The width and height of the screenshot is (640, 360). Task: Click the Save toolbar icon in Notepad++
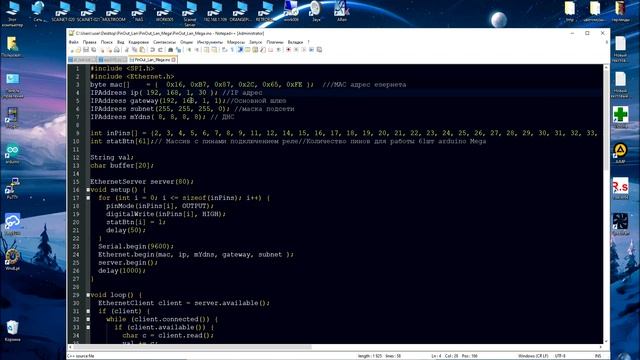point(86,50)
